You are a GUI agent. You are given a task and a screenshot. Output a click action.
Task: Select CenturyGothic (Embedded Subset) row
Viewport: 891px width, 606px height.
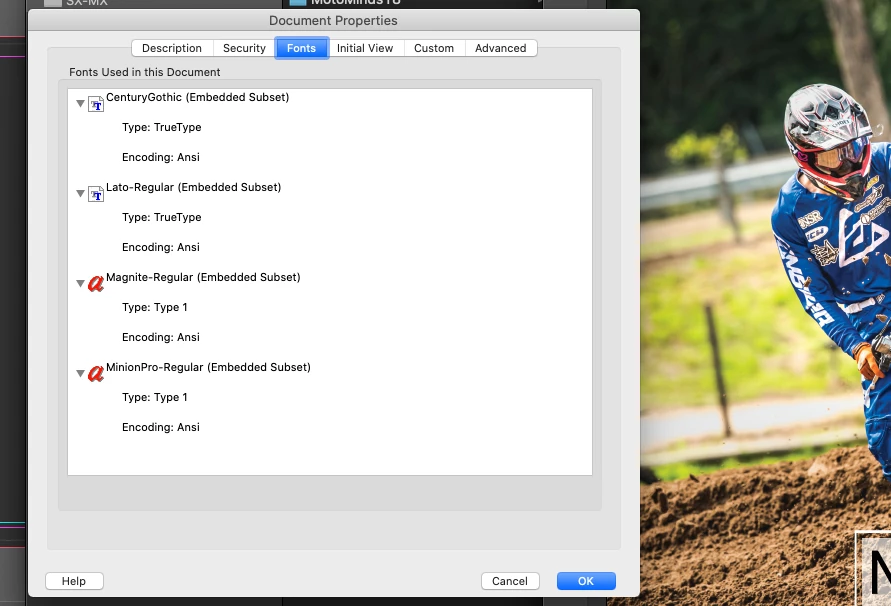[x=197, y=97]
